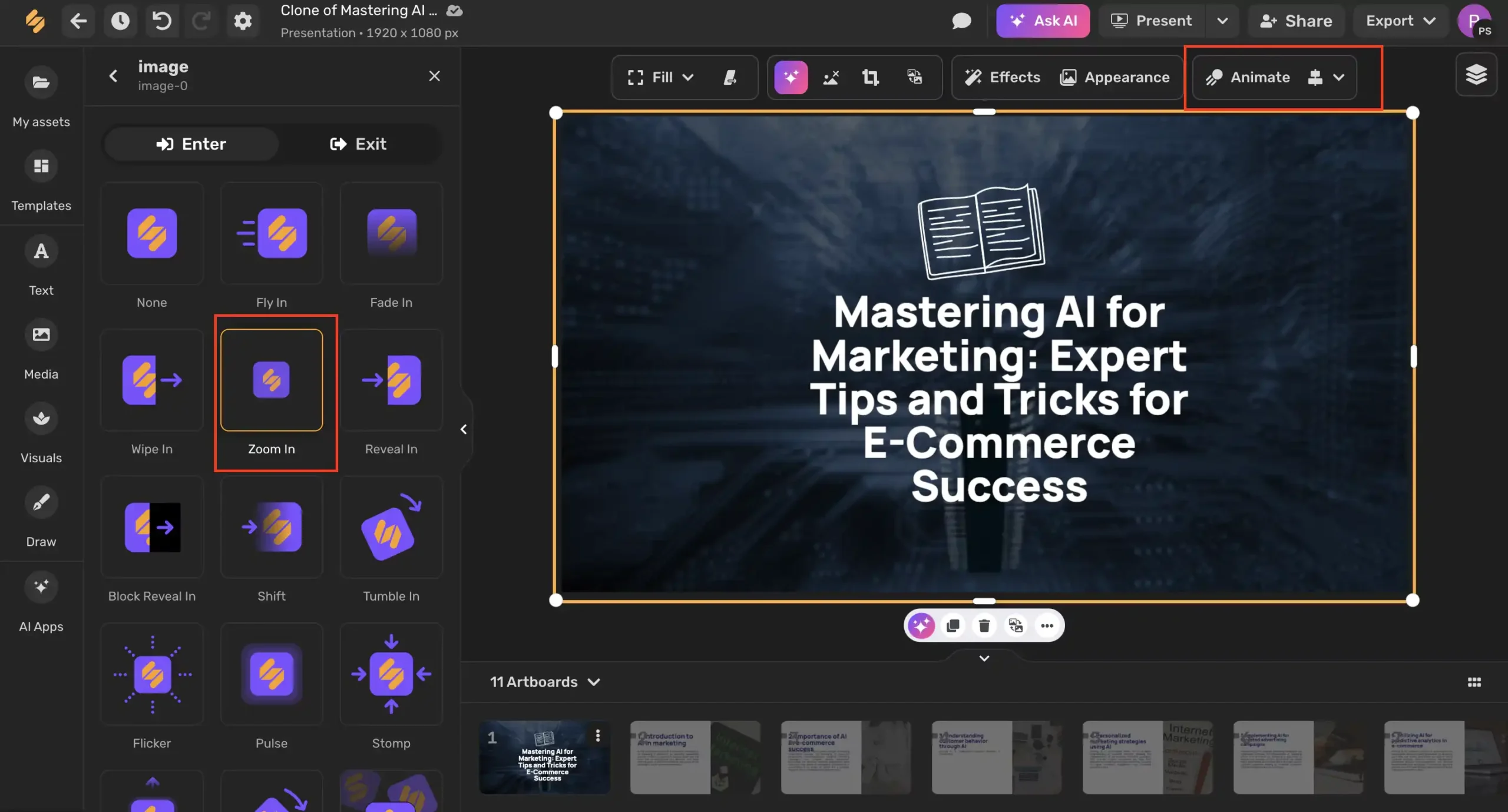1508x812 pixels.
Task: Close the image animation panel
Action: pos(434,76)
